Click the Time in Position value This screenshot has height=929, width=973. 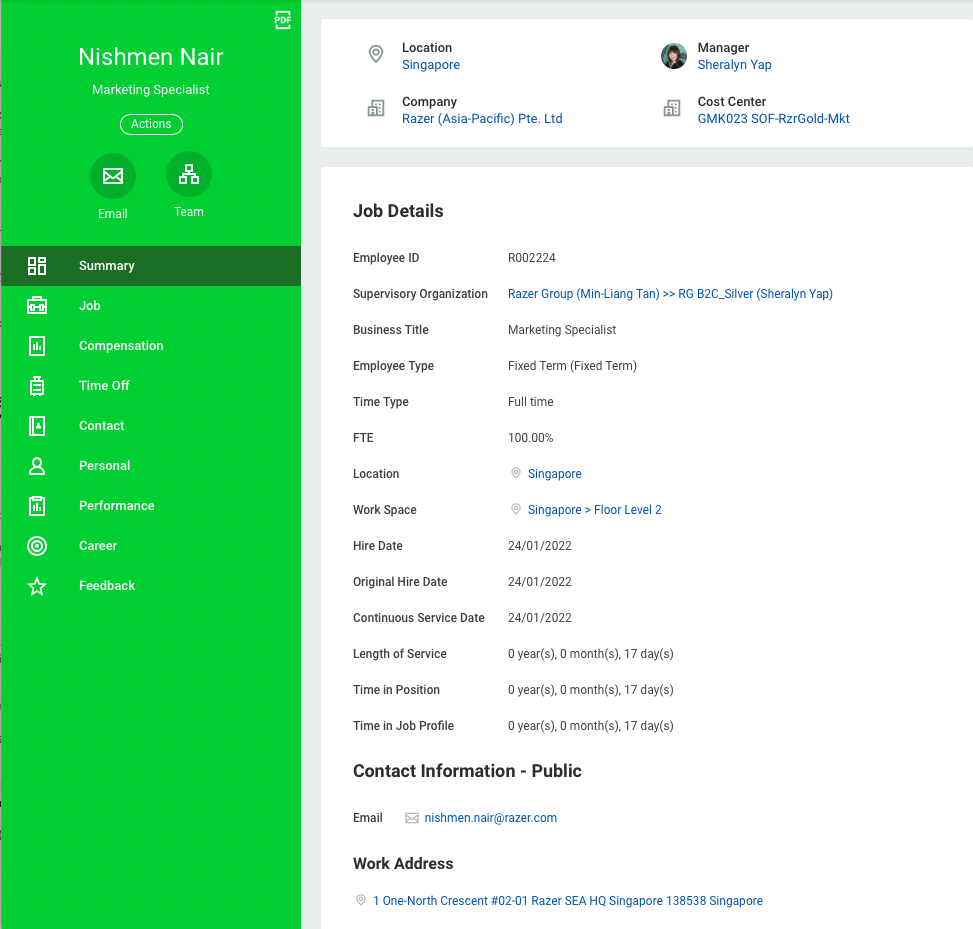591,689
